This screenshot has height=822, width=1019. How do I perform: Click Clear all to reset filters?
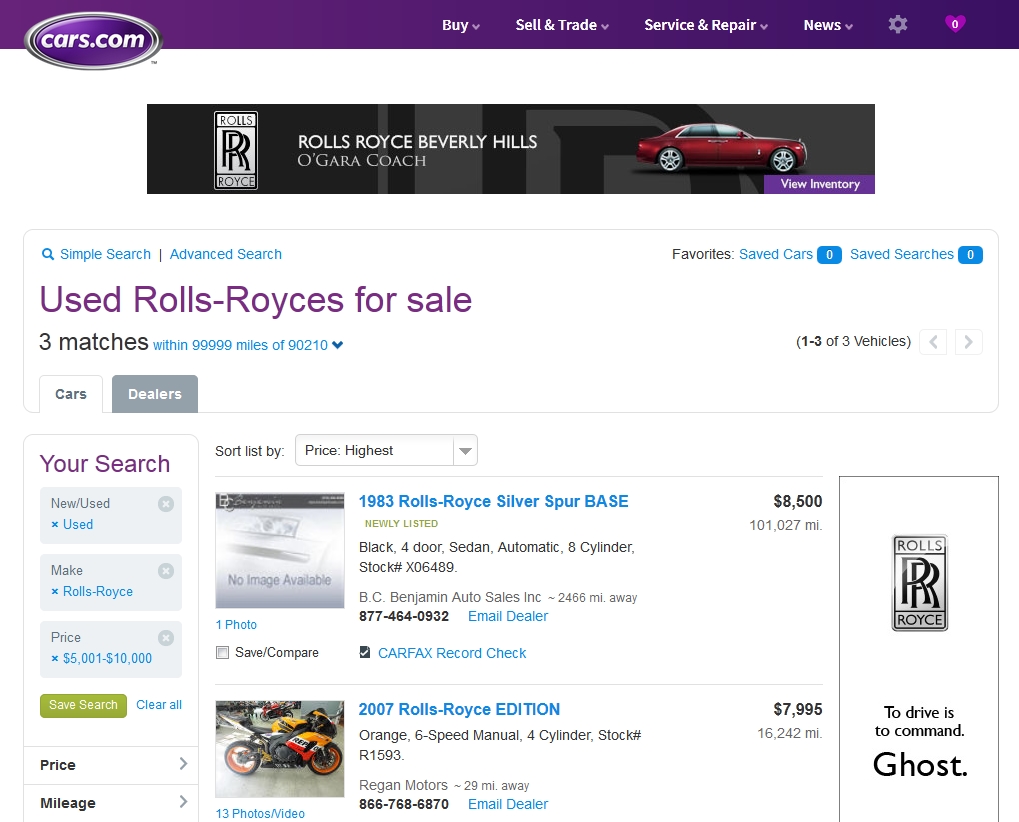[x=158, y=705]
